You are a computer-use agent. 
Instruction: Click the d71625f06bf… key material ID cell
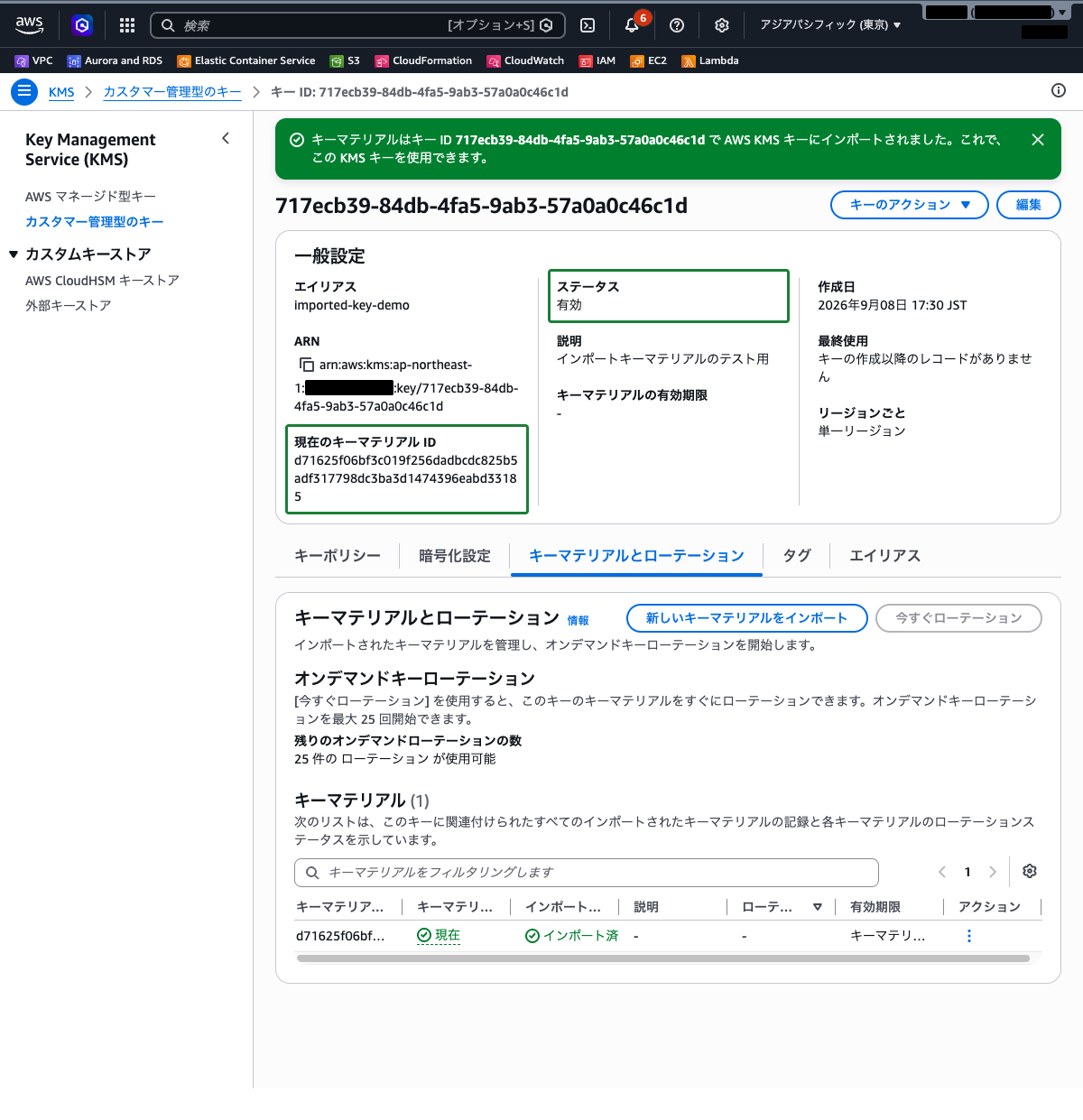click(340, 936)
